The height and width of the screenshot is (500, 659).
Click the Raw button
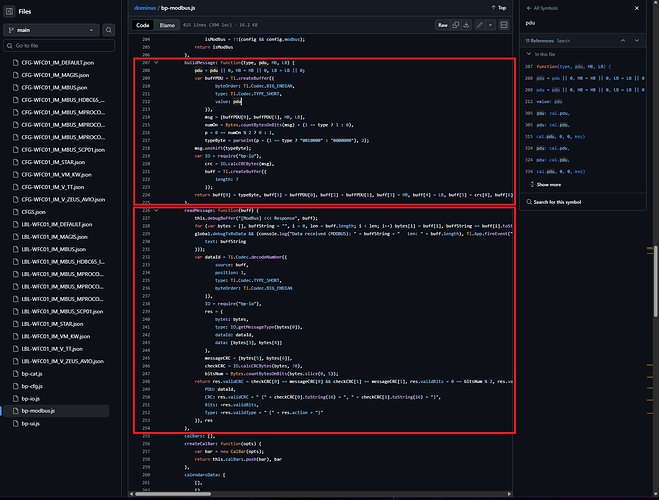[442, 24]
